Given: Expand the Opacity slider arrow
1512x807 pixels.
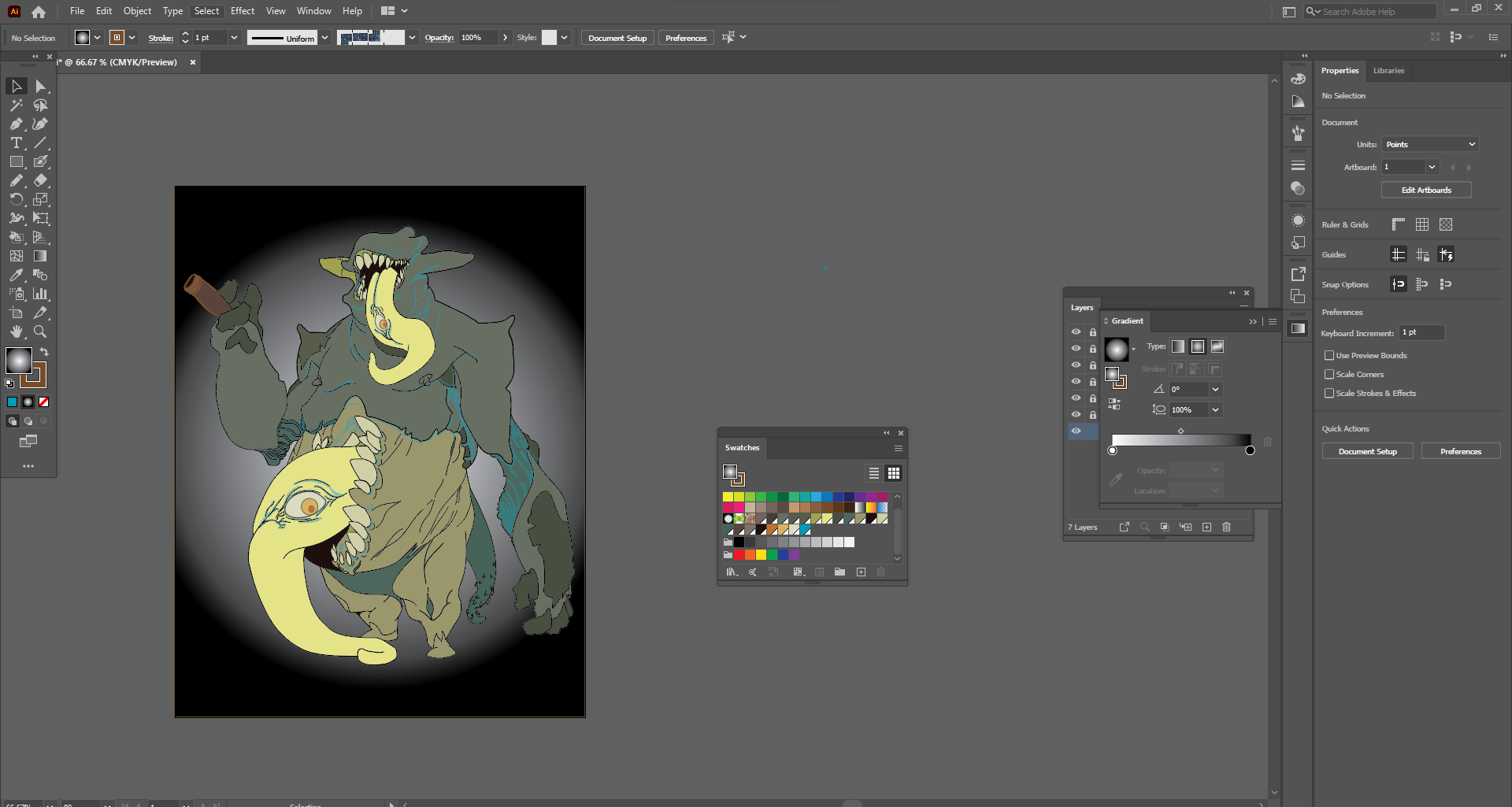Looking at the screenshot, I should [x=505, y=38].
